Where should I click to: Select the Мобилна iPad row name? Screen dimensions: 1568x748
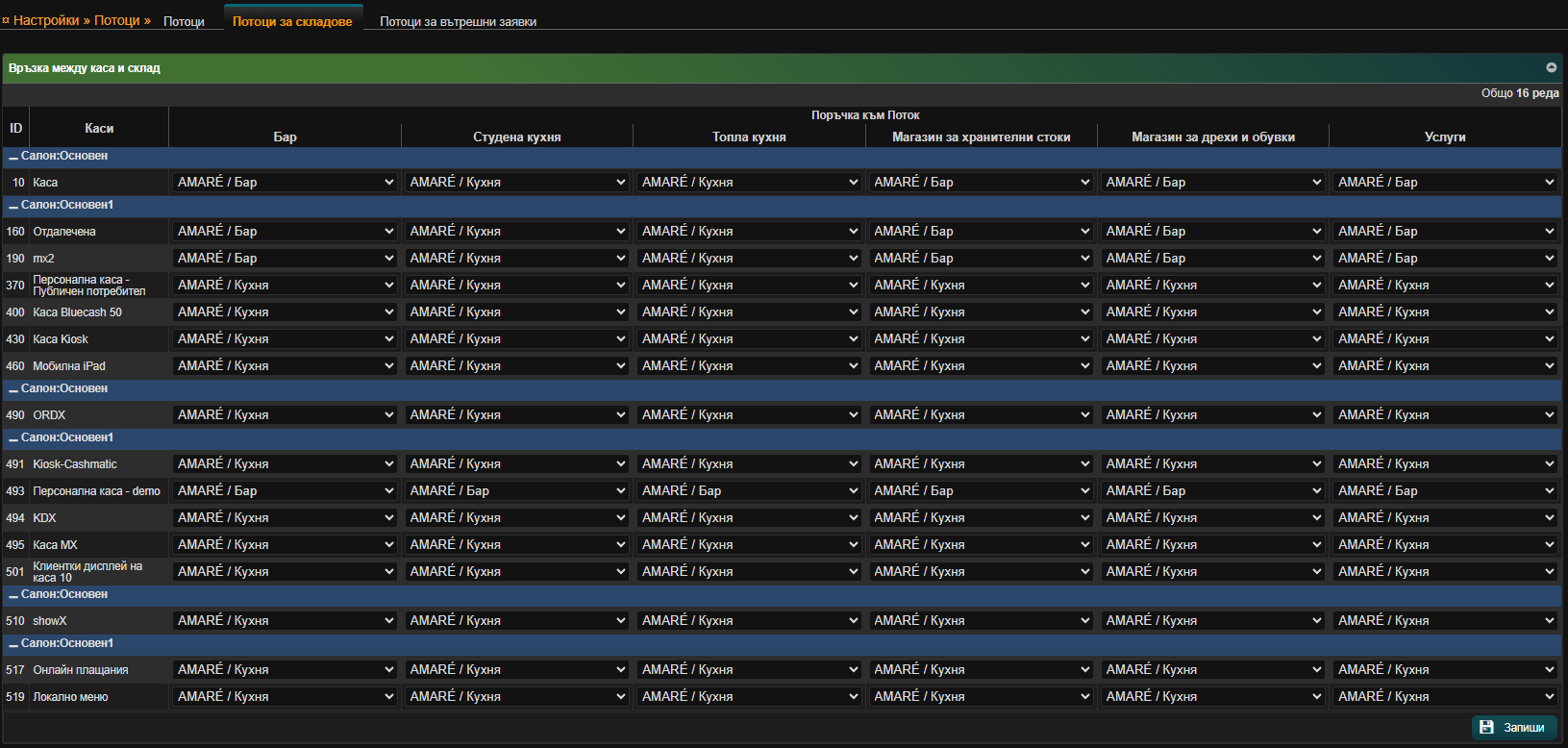pos(69,366)
